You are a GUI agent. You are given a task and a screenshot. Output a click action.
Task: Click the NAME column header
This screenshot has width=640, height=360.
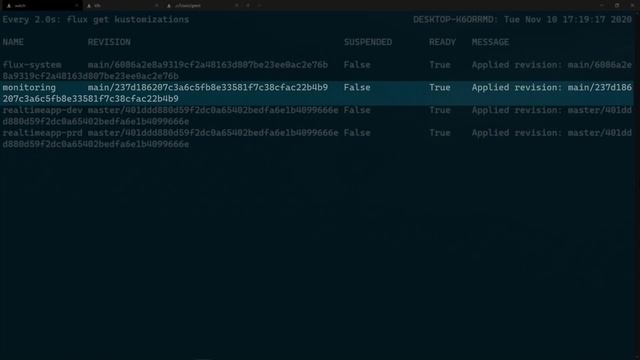click(x=13, y=42)
